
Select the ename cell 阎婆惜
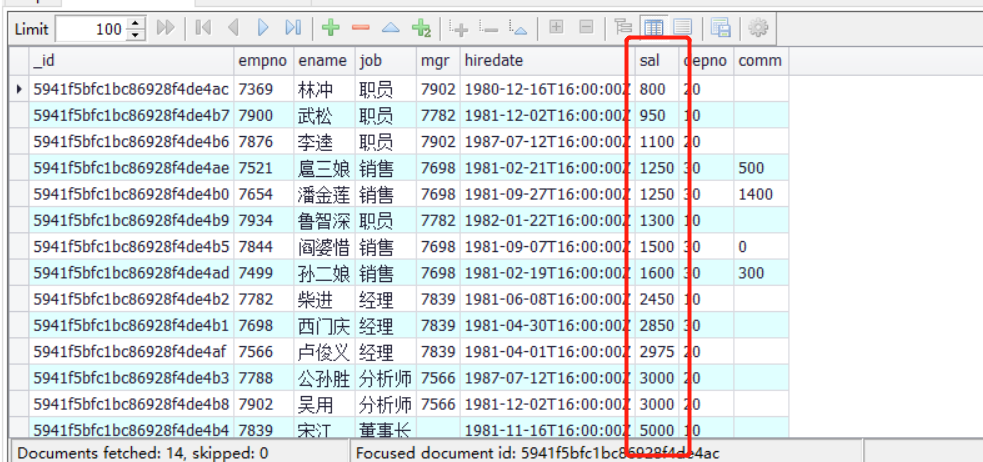324,247
